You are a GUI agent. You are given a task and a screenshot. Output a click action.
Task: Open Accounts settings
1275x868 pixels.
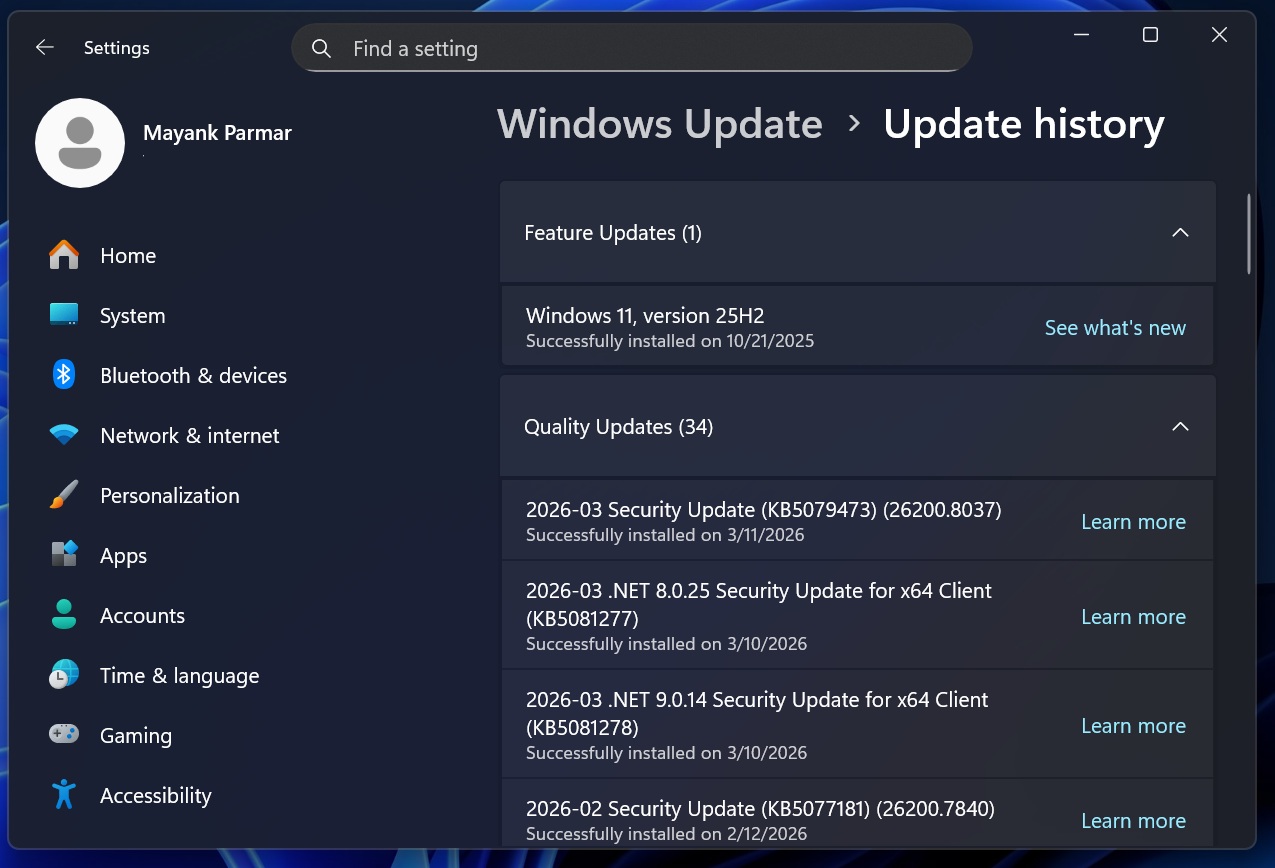point(142,615)
